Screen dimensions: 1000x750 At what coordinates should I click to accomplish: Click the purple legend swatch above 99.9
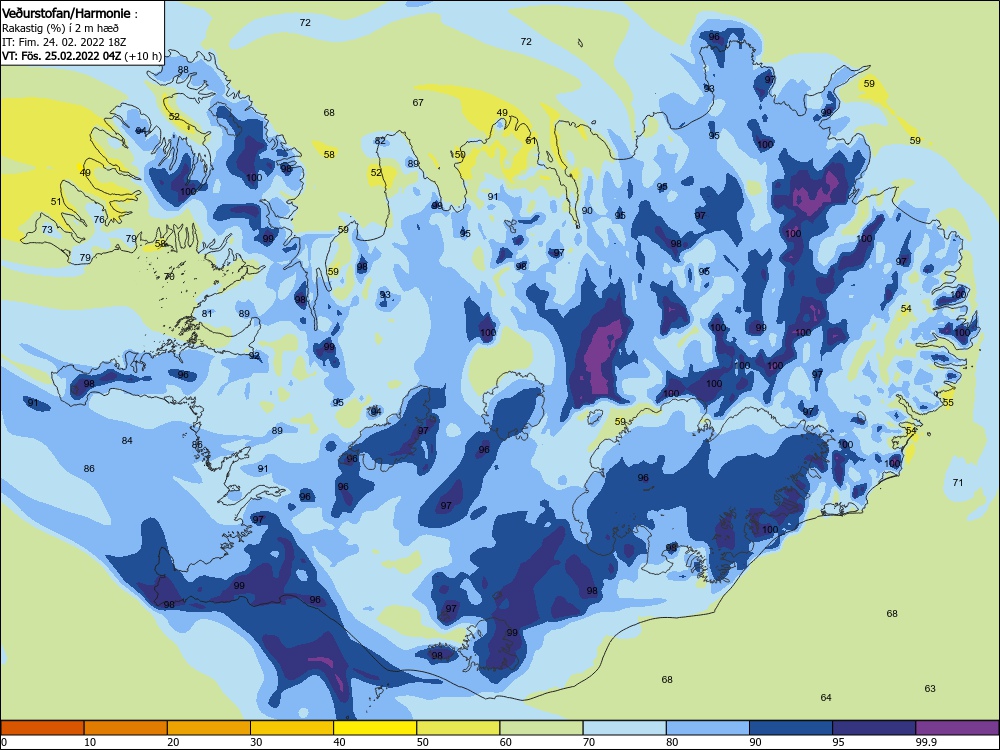pos(957,728)
